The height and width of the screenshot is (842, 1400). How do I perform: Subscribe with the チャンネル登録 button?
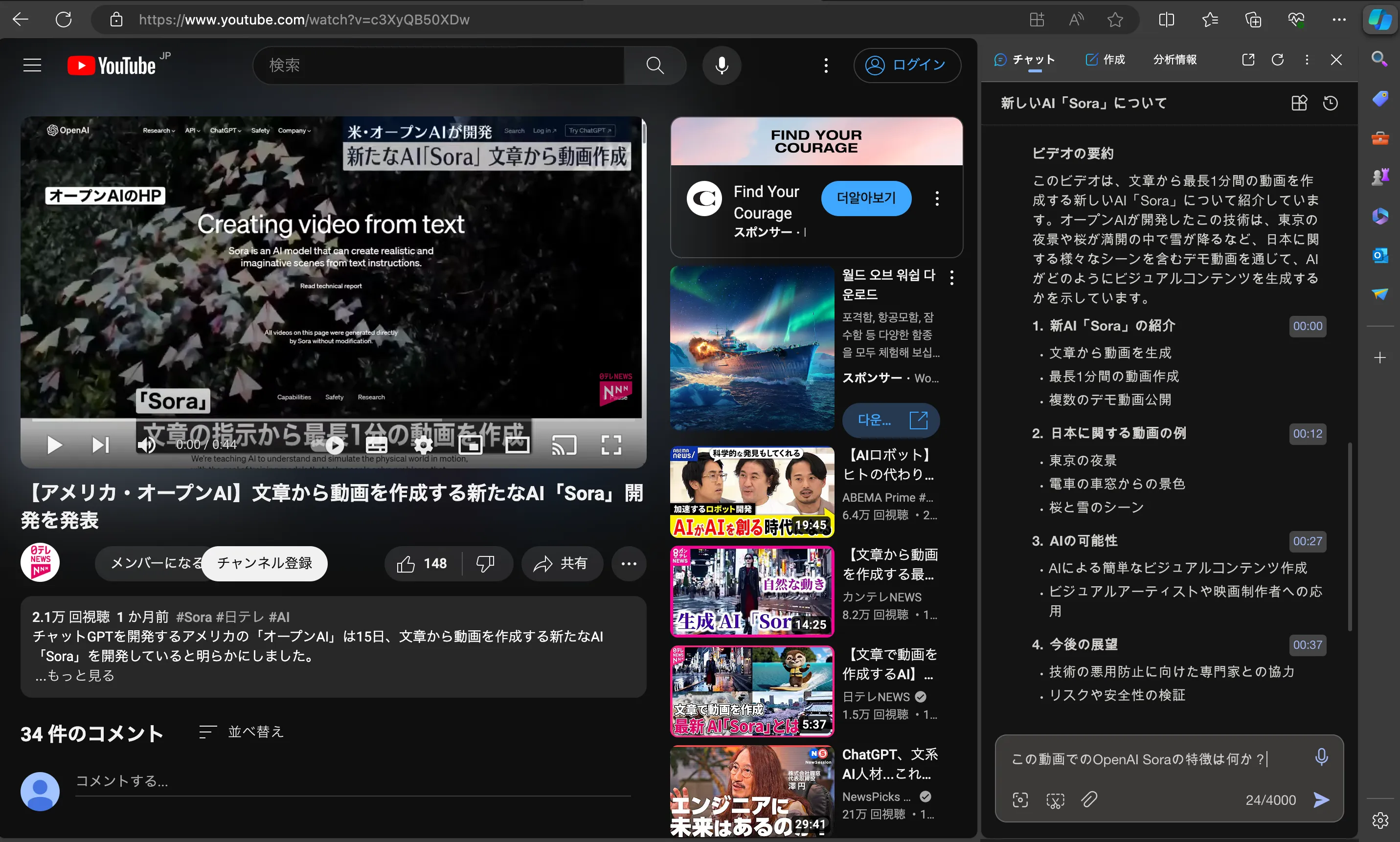[x=265, y=563]
